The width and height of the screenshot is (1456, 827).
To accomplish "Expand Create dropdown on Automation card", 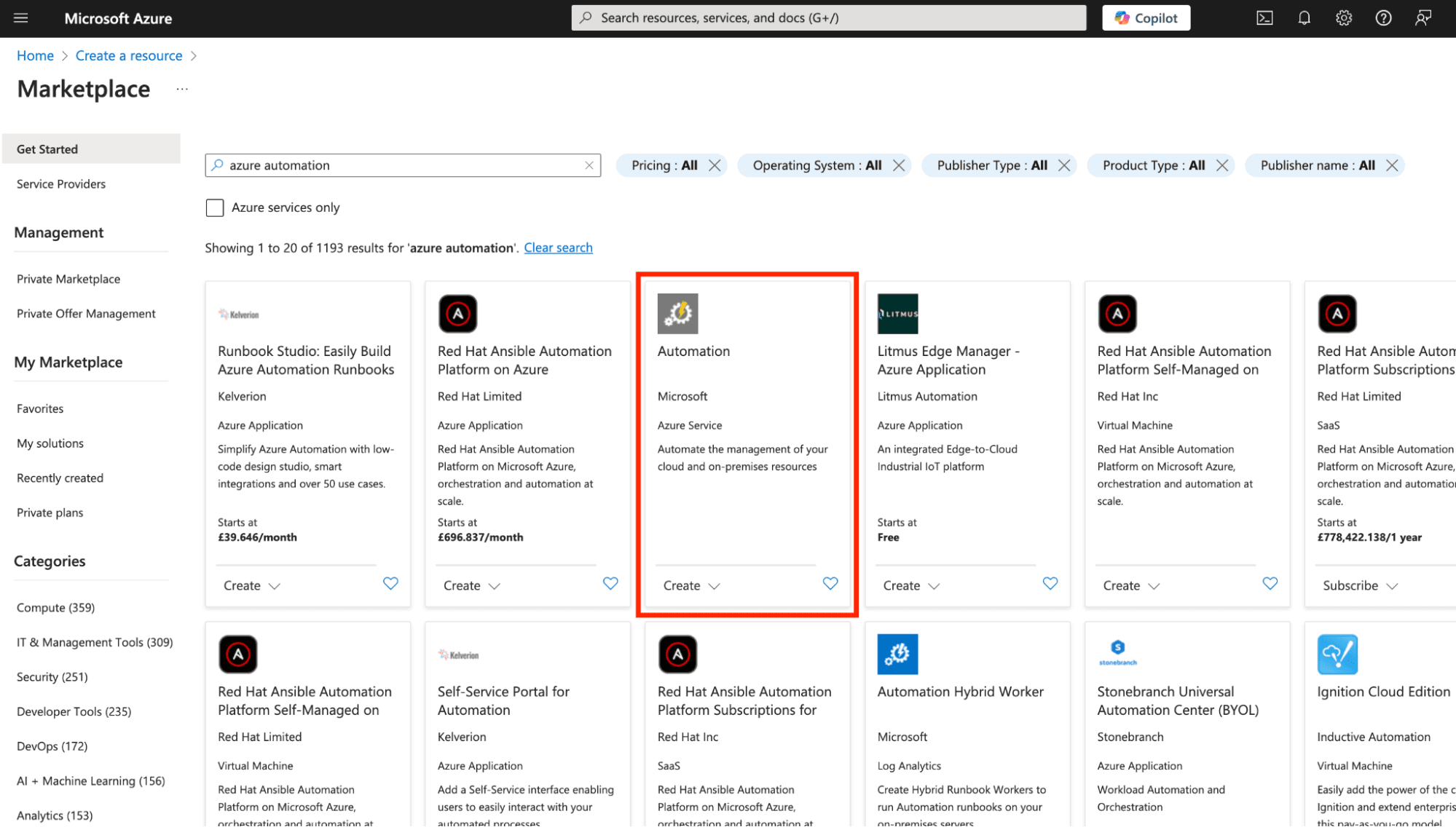I will pyautogui.click(x=691, y=586).
